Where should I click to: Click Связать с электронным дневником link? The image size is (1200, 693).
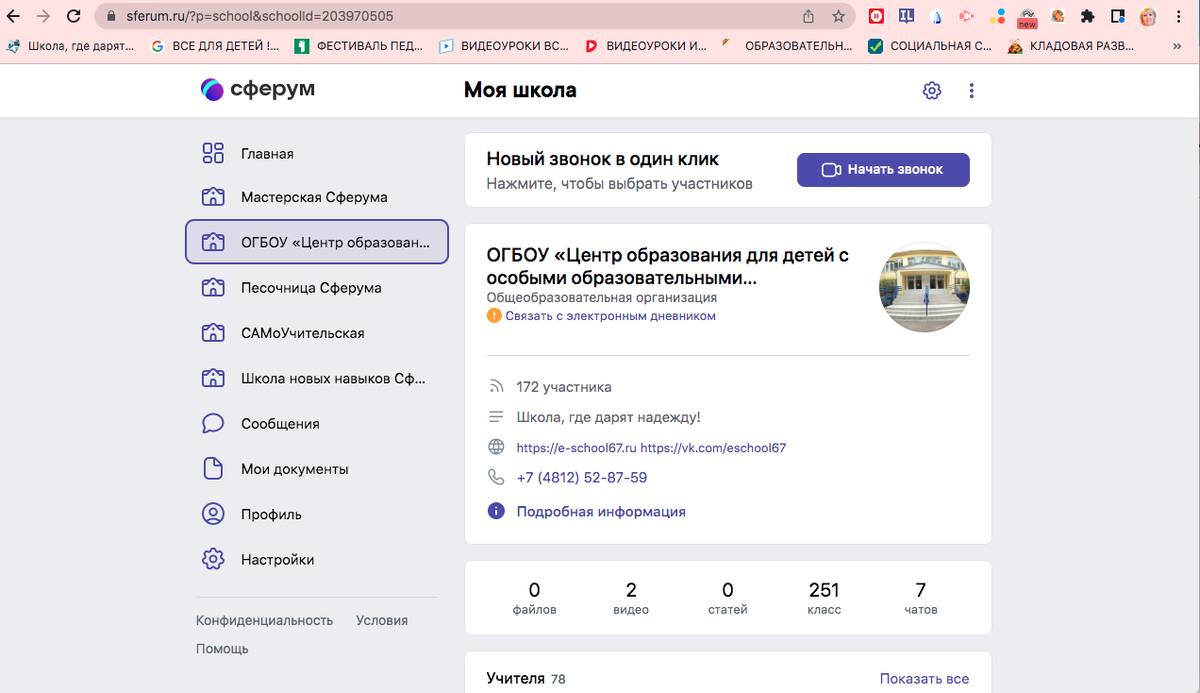pos(610,316)
